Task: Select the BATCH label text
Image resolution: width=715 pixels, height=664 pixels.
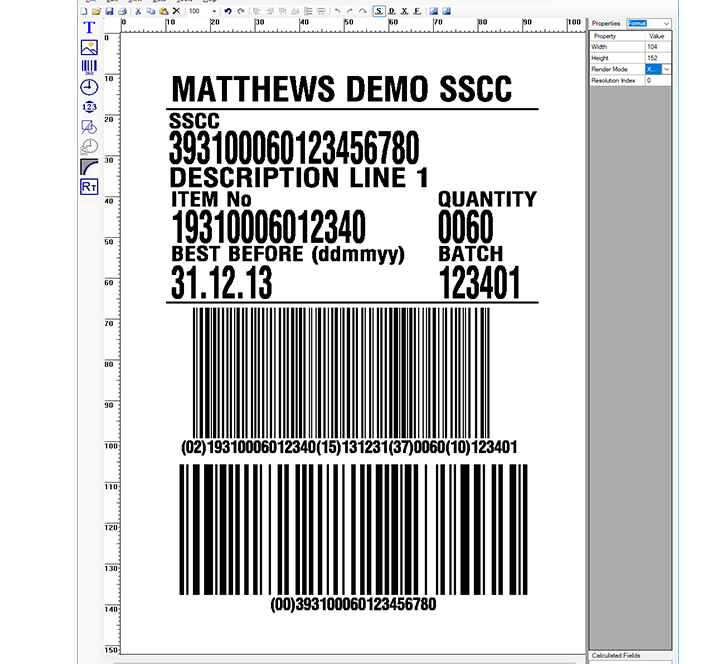Action: tap(471, 254)
